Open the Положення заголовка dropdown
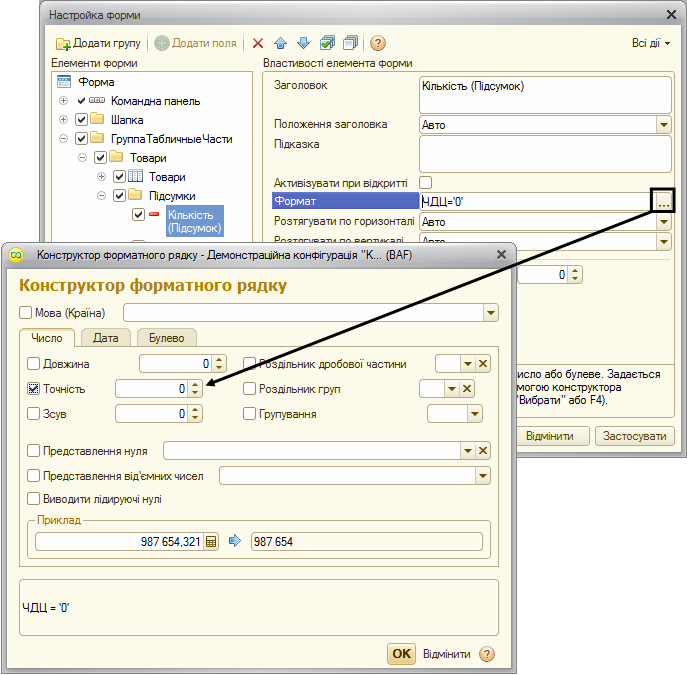Viewport: 687px width, 675px height. (x=664, y=125)
